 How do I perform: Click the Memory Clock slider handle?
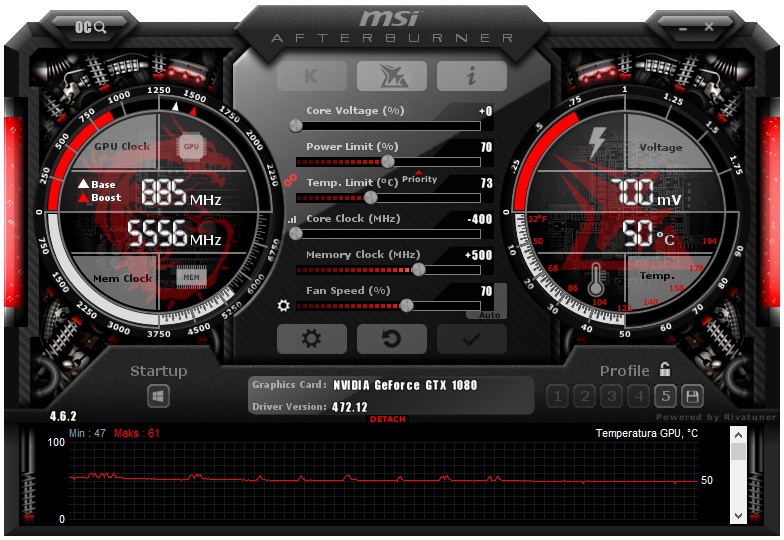[418, 270]
